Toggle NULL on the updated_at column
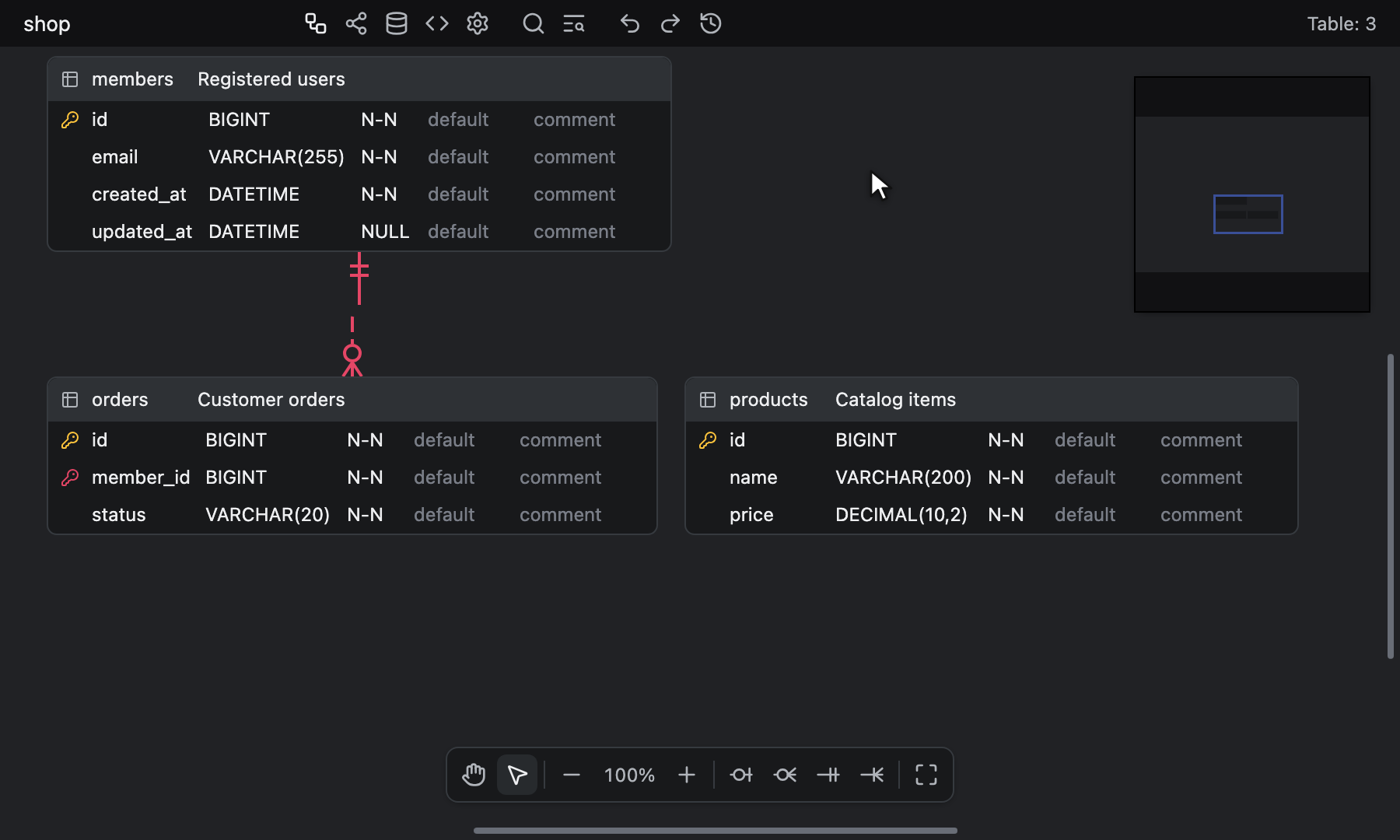The height and width of the screenshot is (840, 1400). pos(385,232)
